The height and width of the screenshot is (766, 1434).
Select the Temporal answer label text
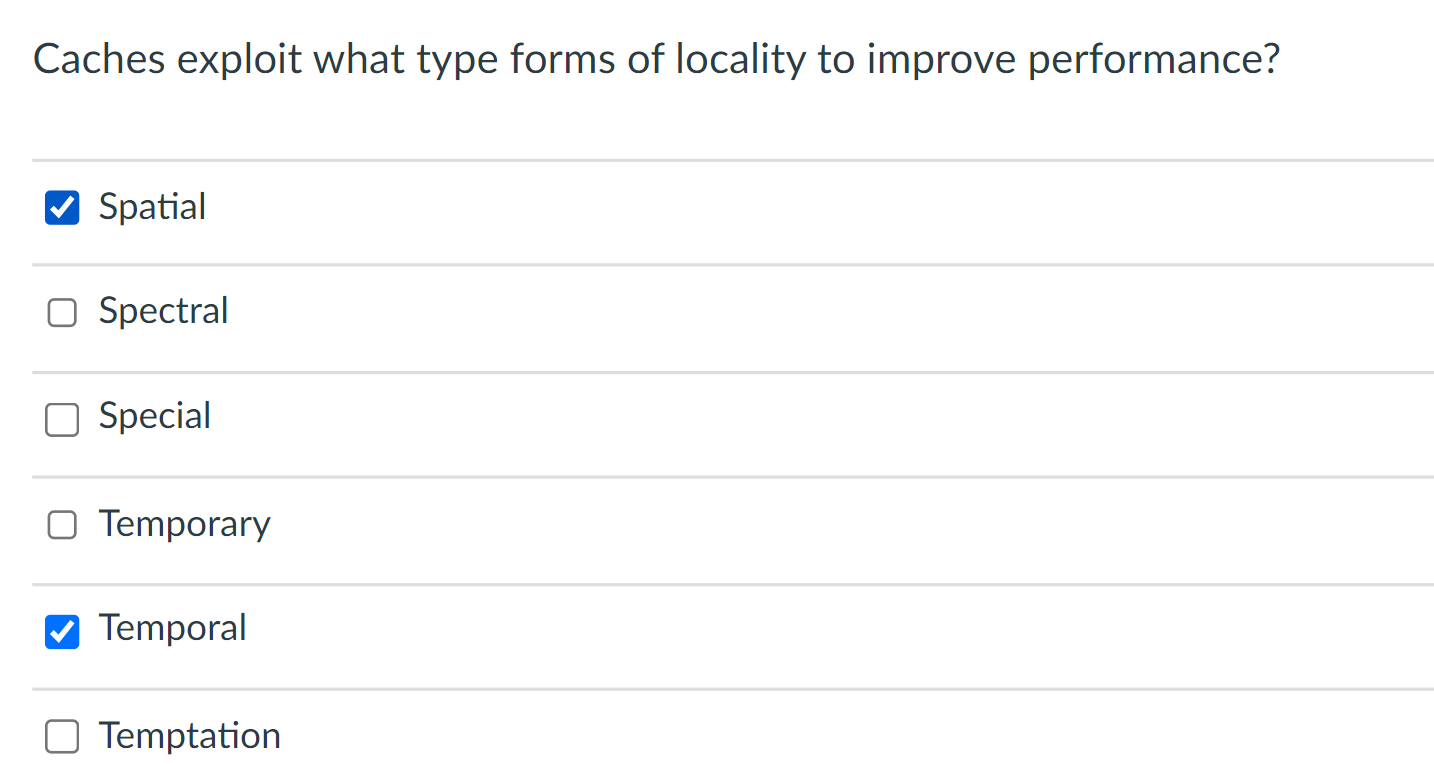coord(172,629)
